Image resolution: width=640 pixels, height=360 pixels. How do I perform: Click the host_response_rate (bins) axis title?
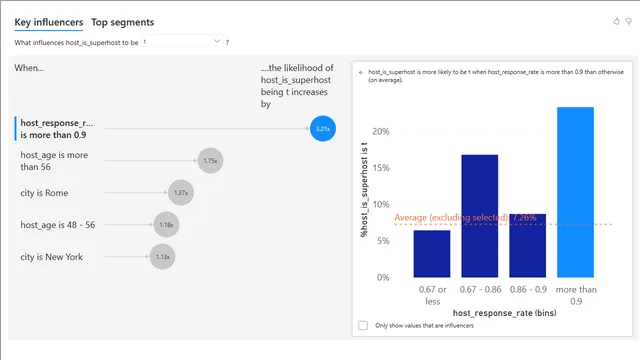tap(504, 313)
